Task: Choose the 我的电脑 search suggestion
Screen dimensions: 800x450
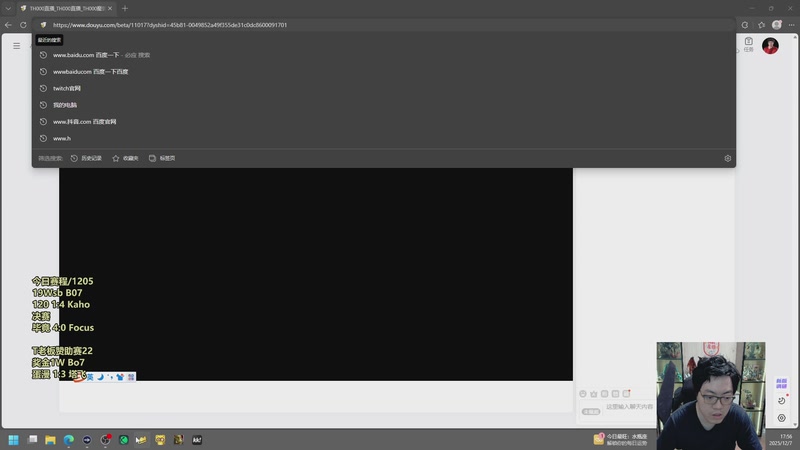Action: [384, 105]
